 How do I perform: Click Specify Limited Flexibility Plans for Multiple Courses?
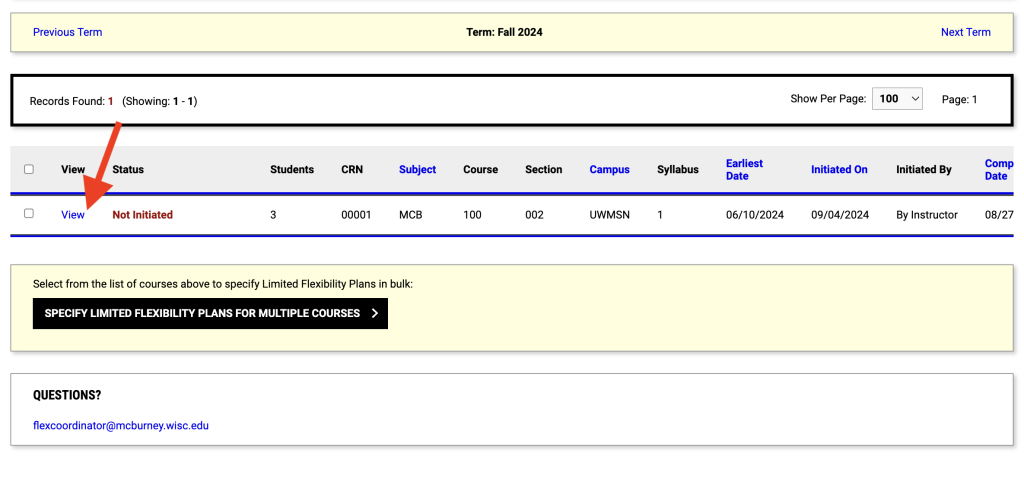(210, 313)
